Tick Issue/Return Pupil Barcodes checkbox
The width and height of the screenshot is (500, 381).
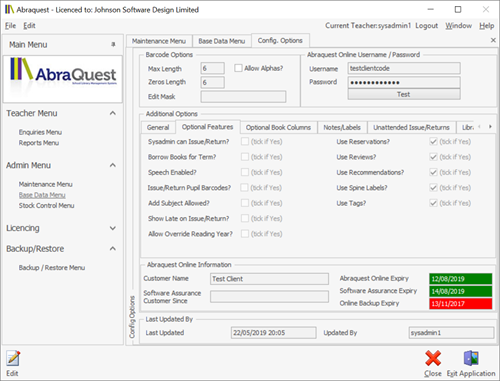pyautogui.click(x=245, y=188)
